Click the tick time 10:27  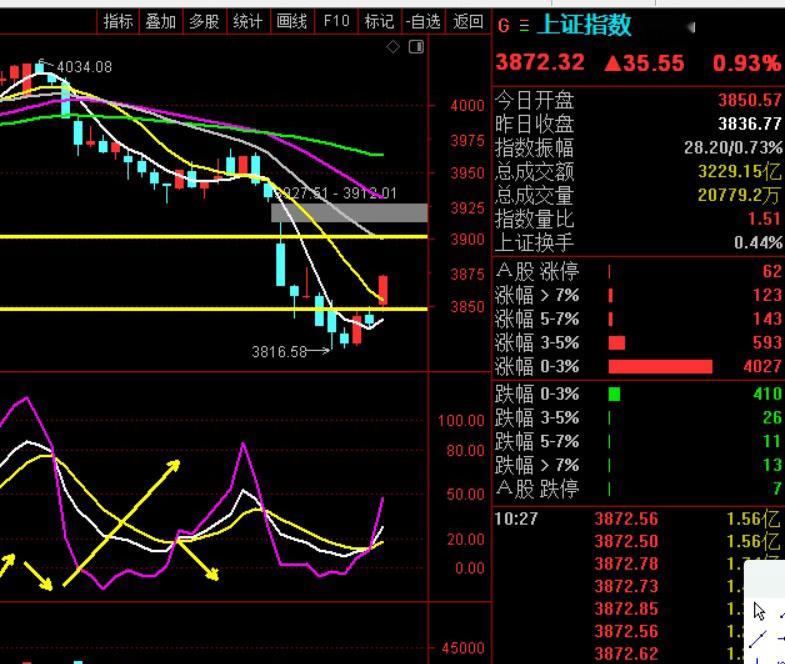coord(516,519)
